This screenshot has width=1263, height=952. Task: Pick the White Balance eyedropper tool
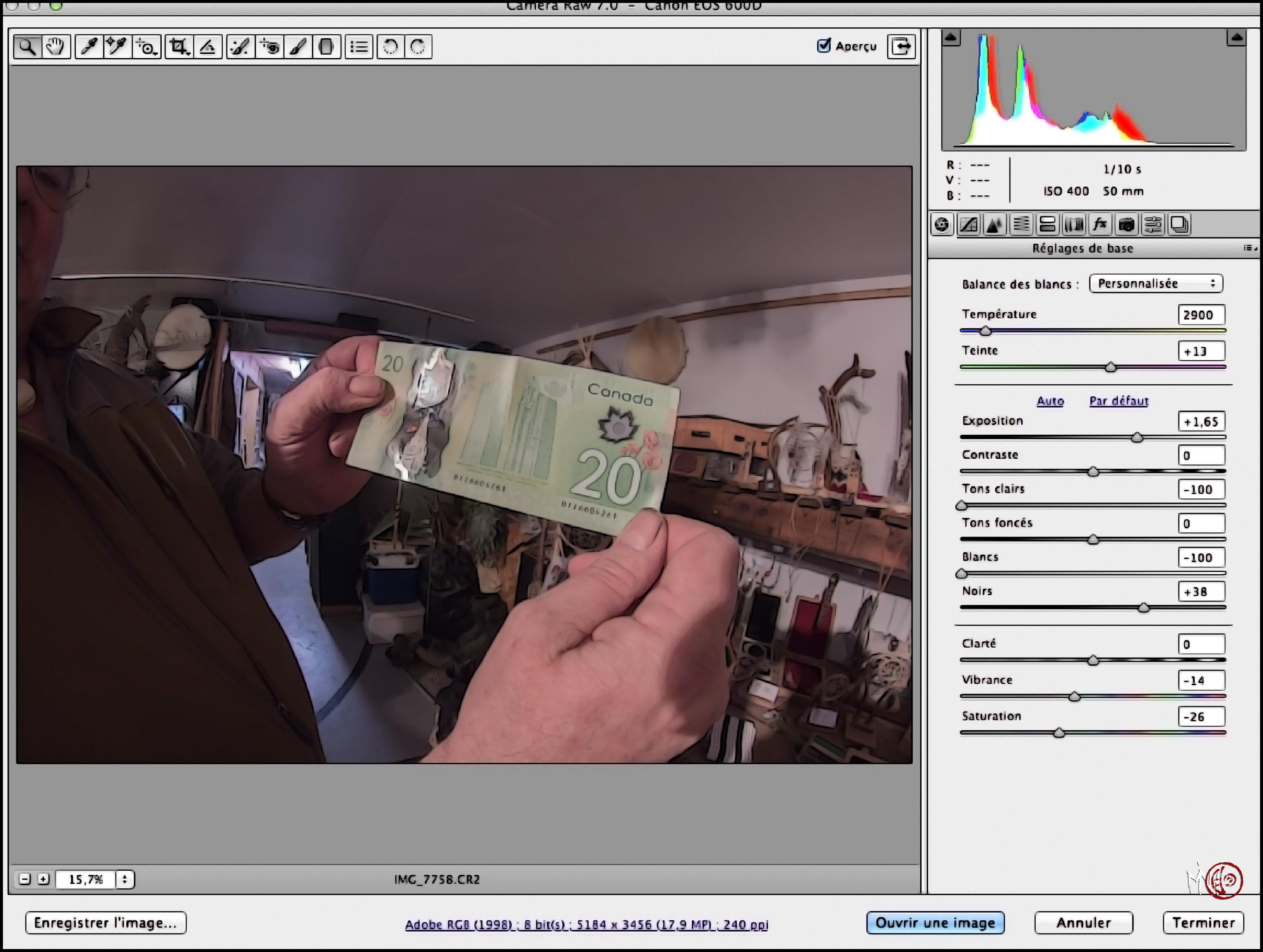89,46
